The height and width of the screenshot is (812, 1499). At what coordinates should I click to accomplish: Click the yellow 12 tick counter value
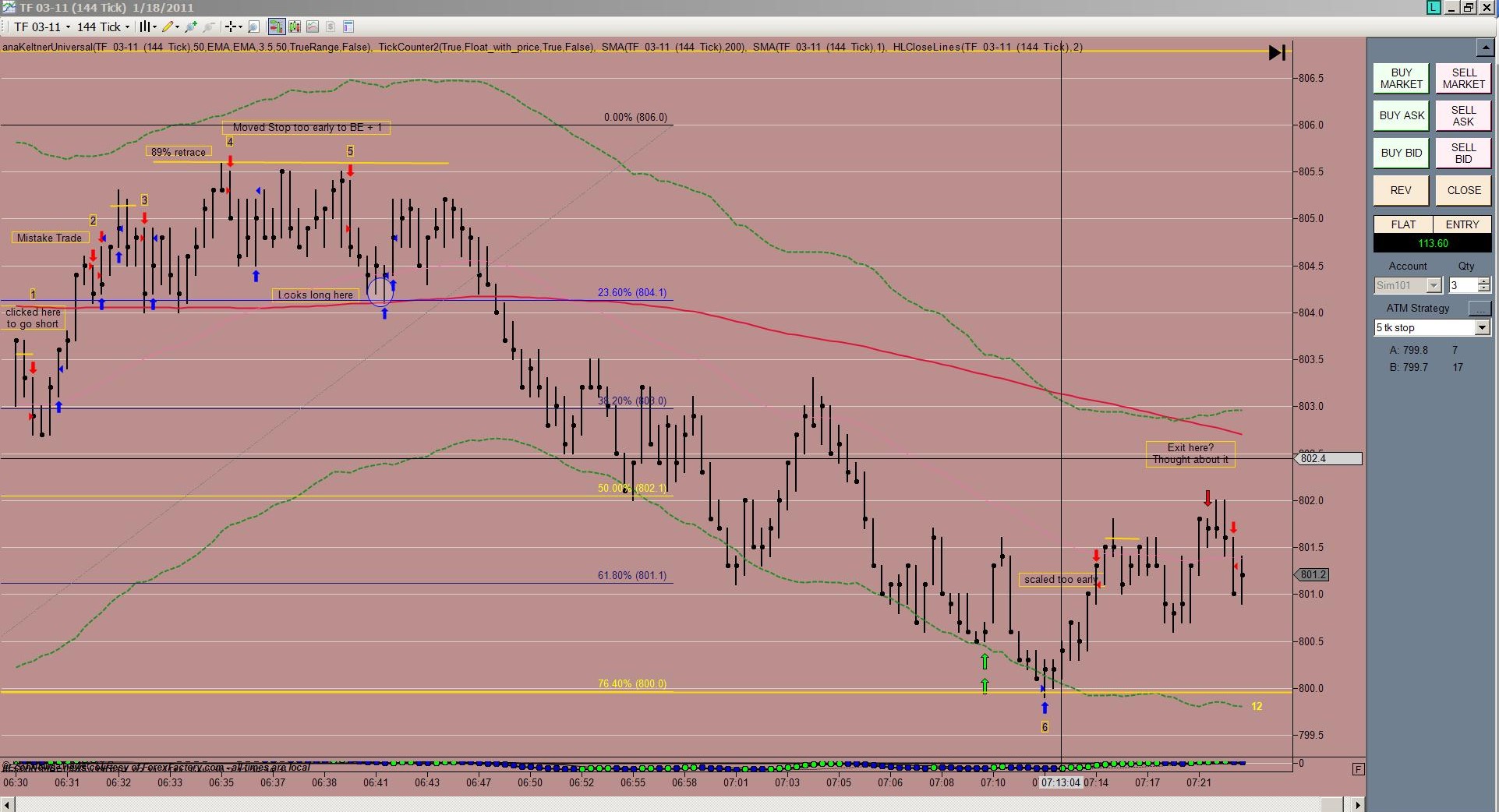[x=1257, y=706]
